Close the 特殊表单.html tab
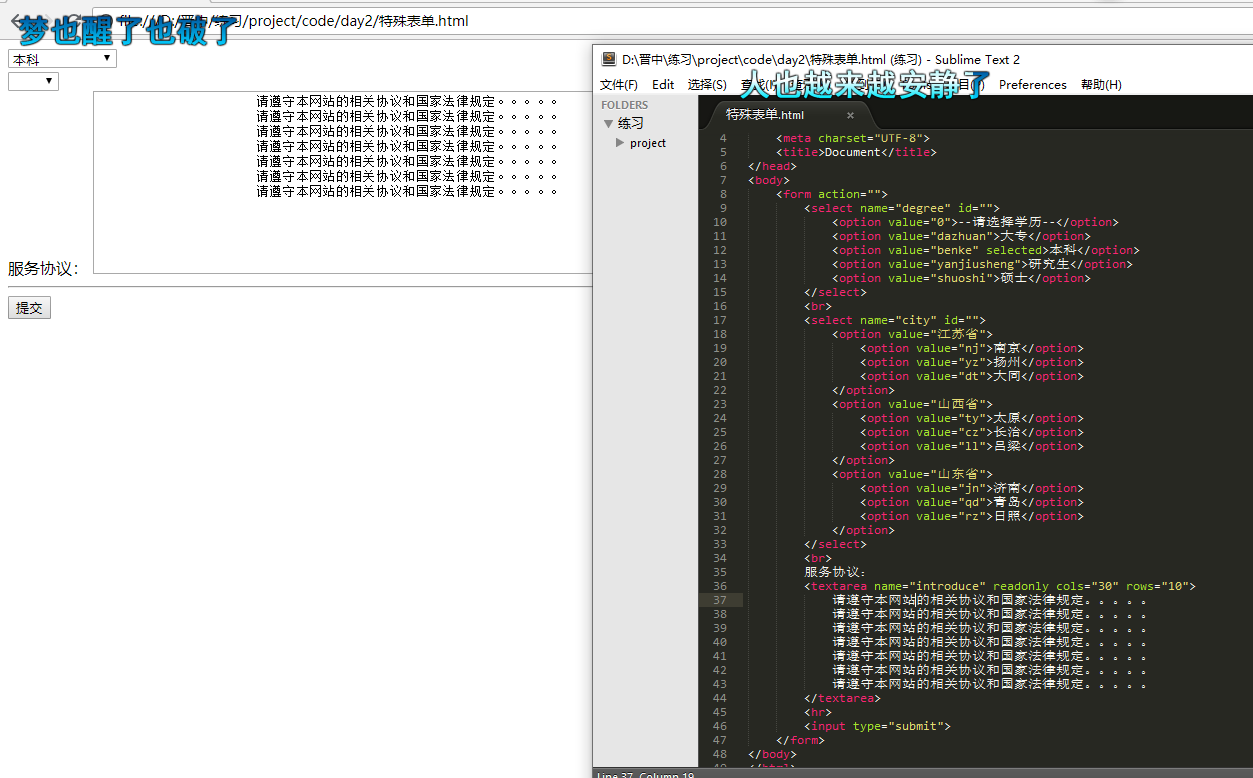Viewport: 1253px width, 778px height. (x=851, y=115)
